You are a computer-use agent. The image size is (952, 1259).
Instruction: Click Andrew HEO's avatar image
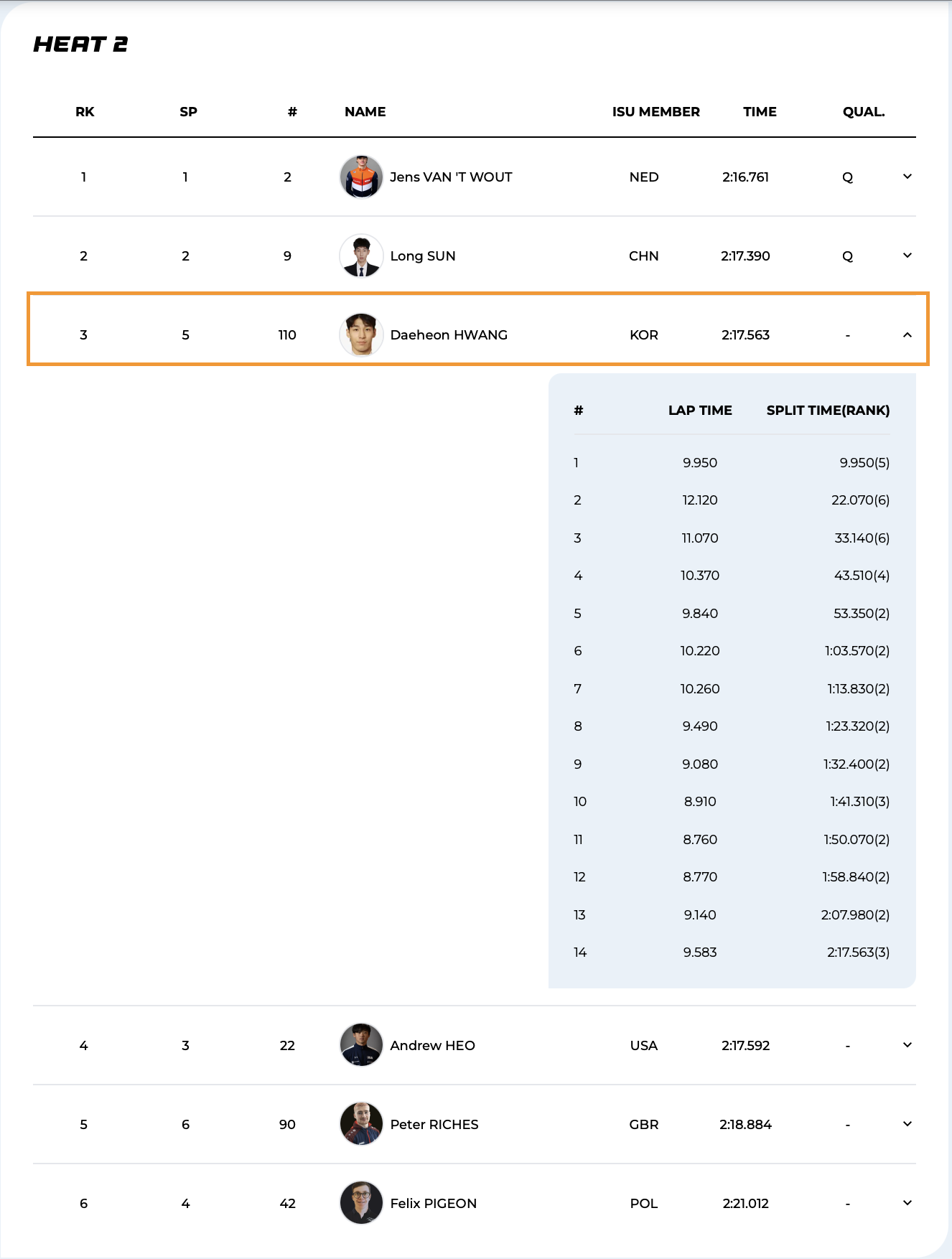coord(360,1045)
